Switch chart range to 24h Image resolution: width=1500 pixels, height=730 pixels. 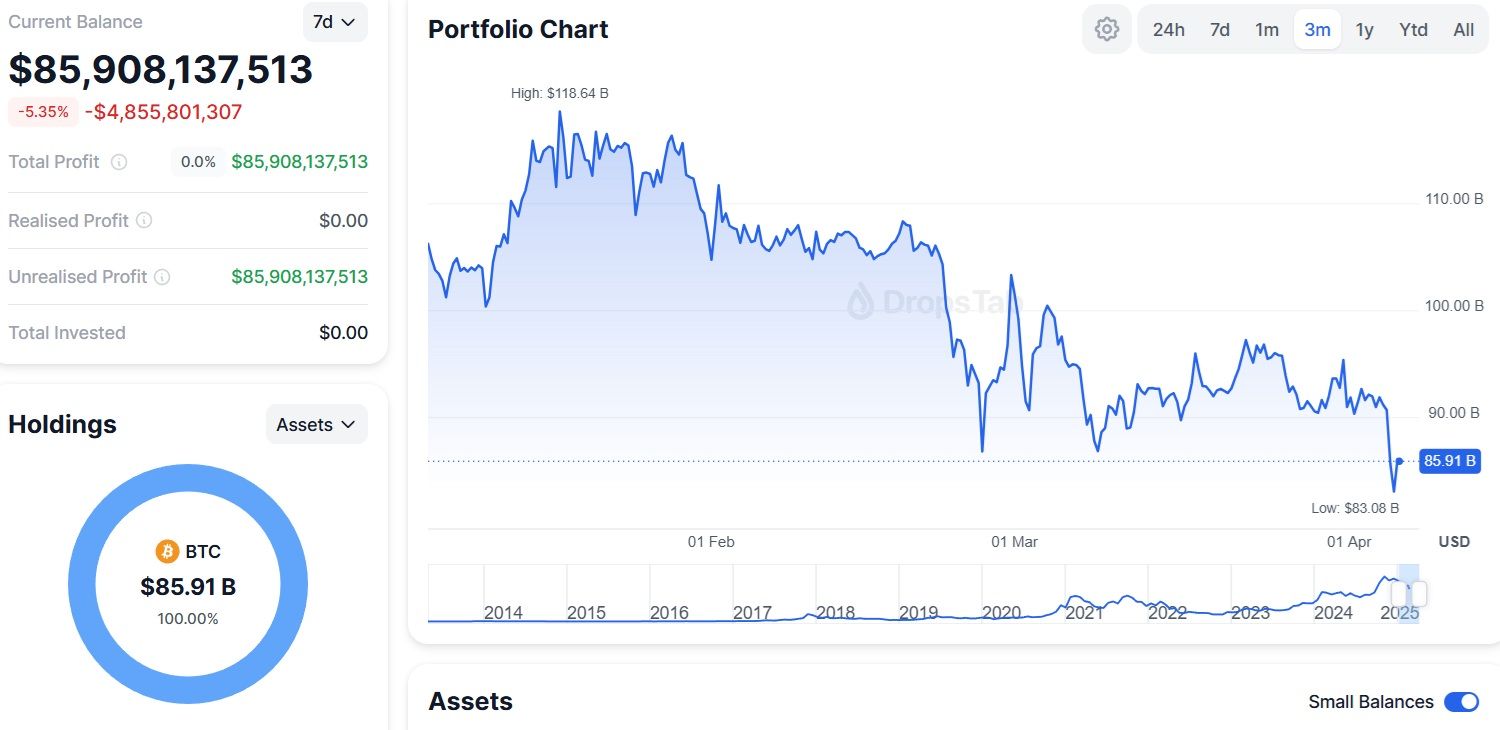click(1168, 30)
